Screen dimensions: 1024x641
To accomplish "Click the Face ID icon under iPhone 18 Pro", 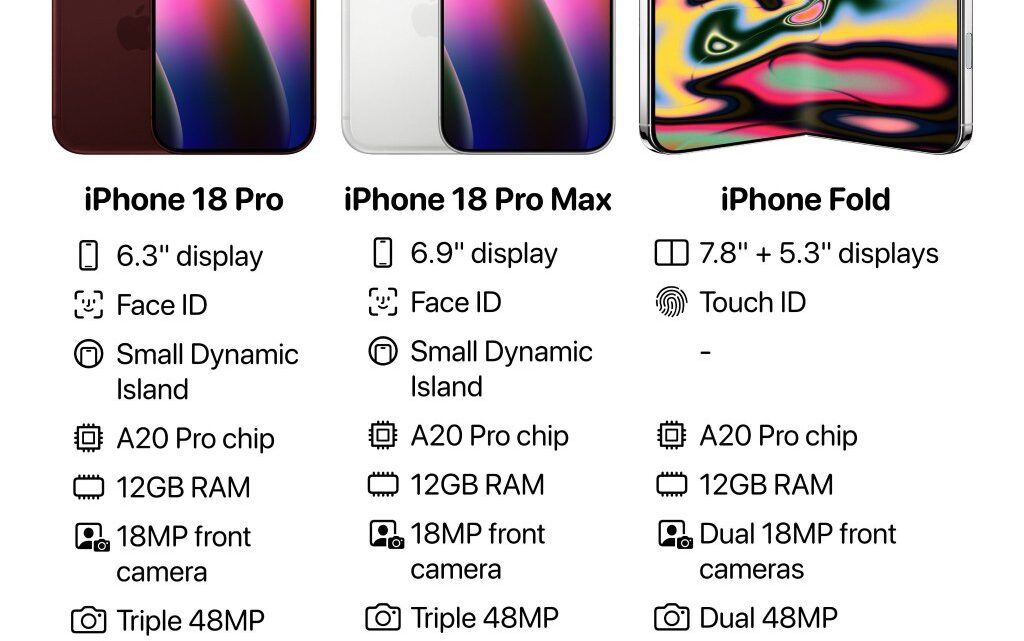I will [88, 305].
